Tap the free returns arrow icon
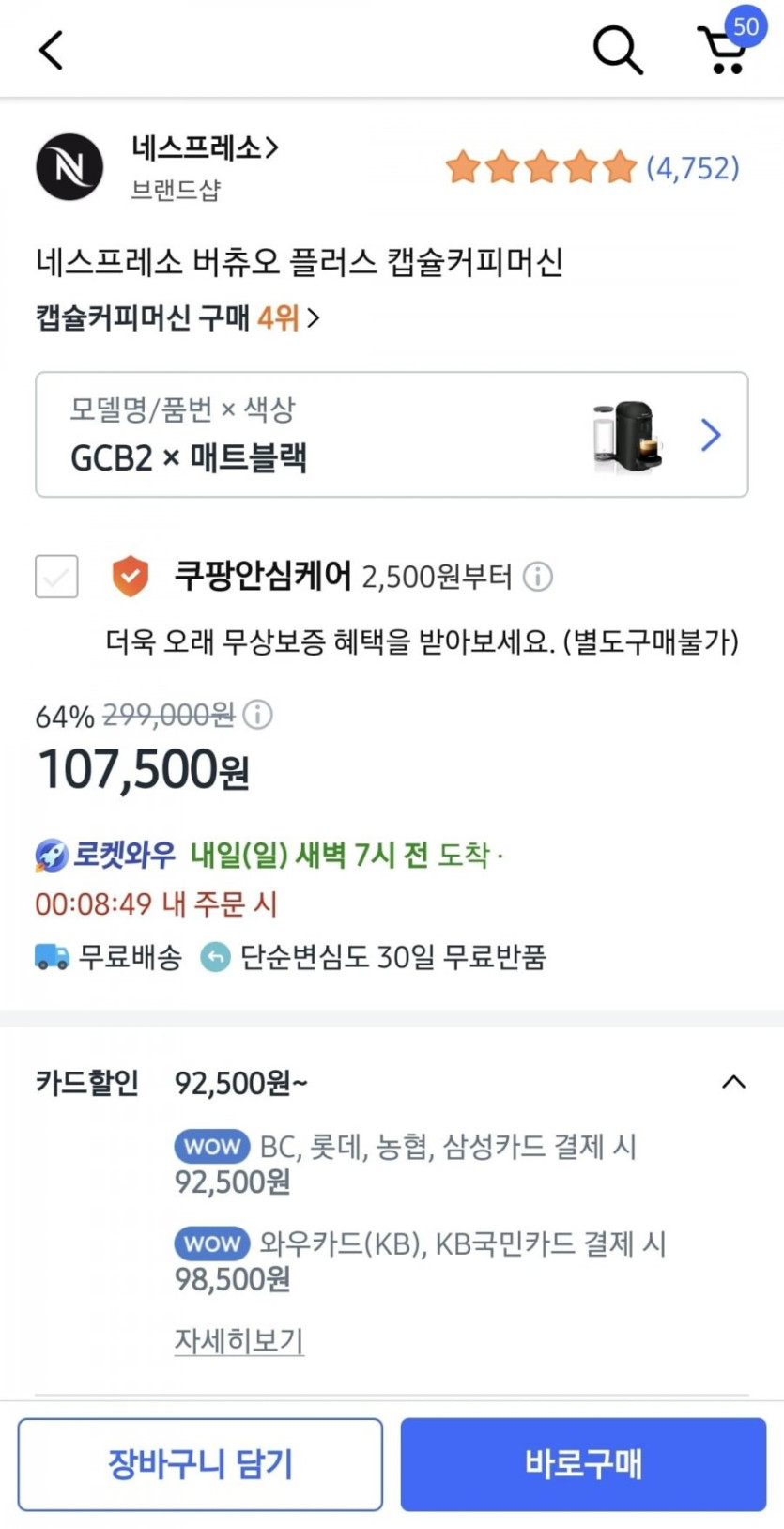This screenshot has height=1529, width=784. coord(215,957)
